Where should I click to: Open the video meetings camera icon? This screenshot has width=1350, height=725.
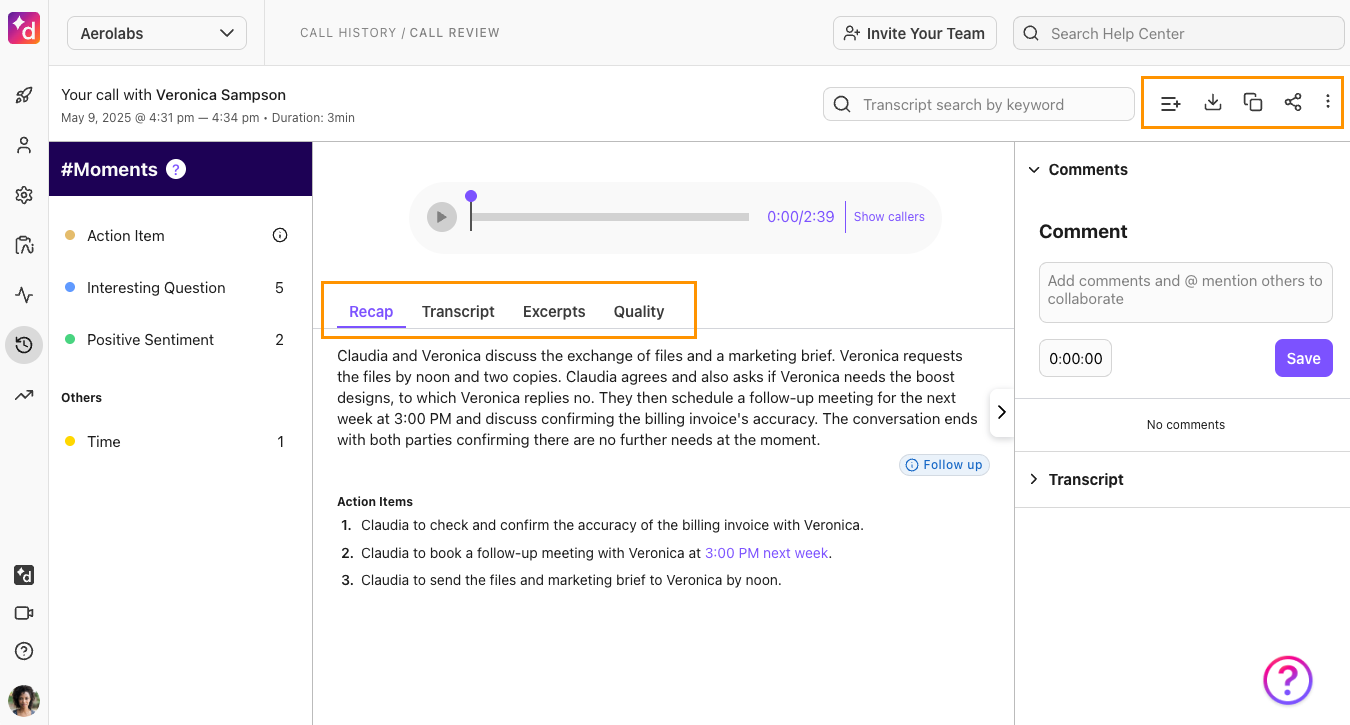click(x=24, y=613)
